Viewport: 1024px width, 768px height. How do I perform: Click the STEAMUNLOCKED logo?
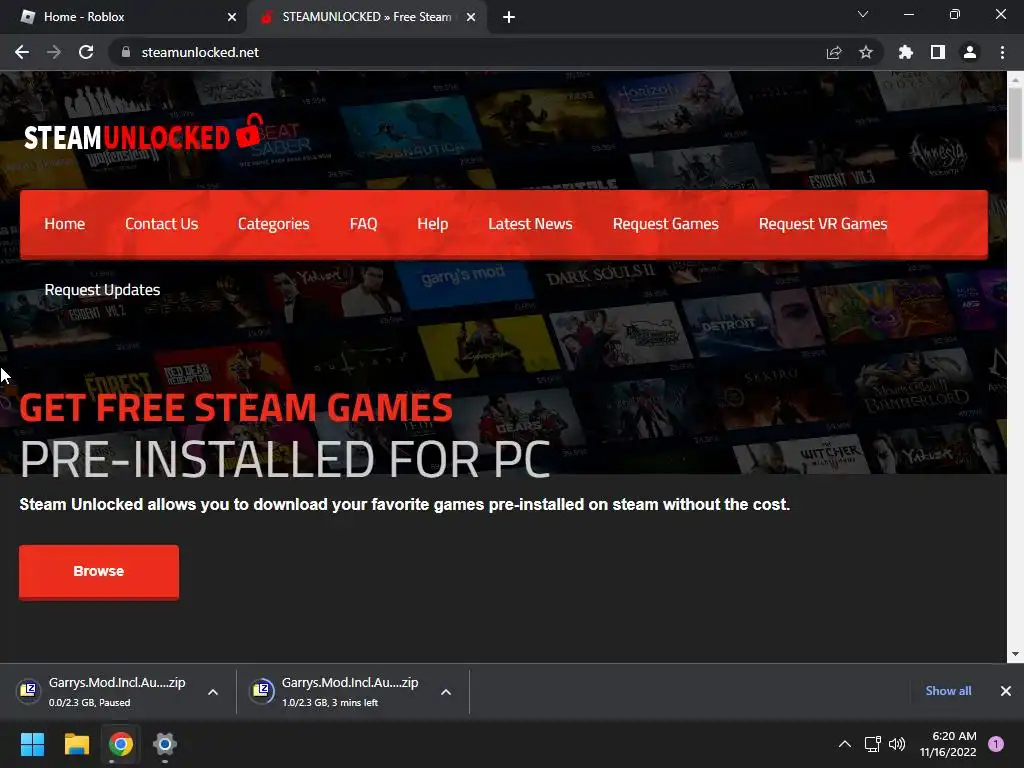[x=143, y=133]
